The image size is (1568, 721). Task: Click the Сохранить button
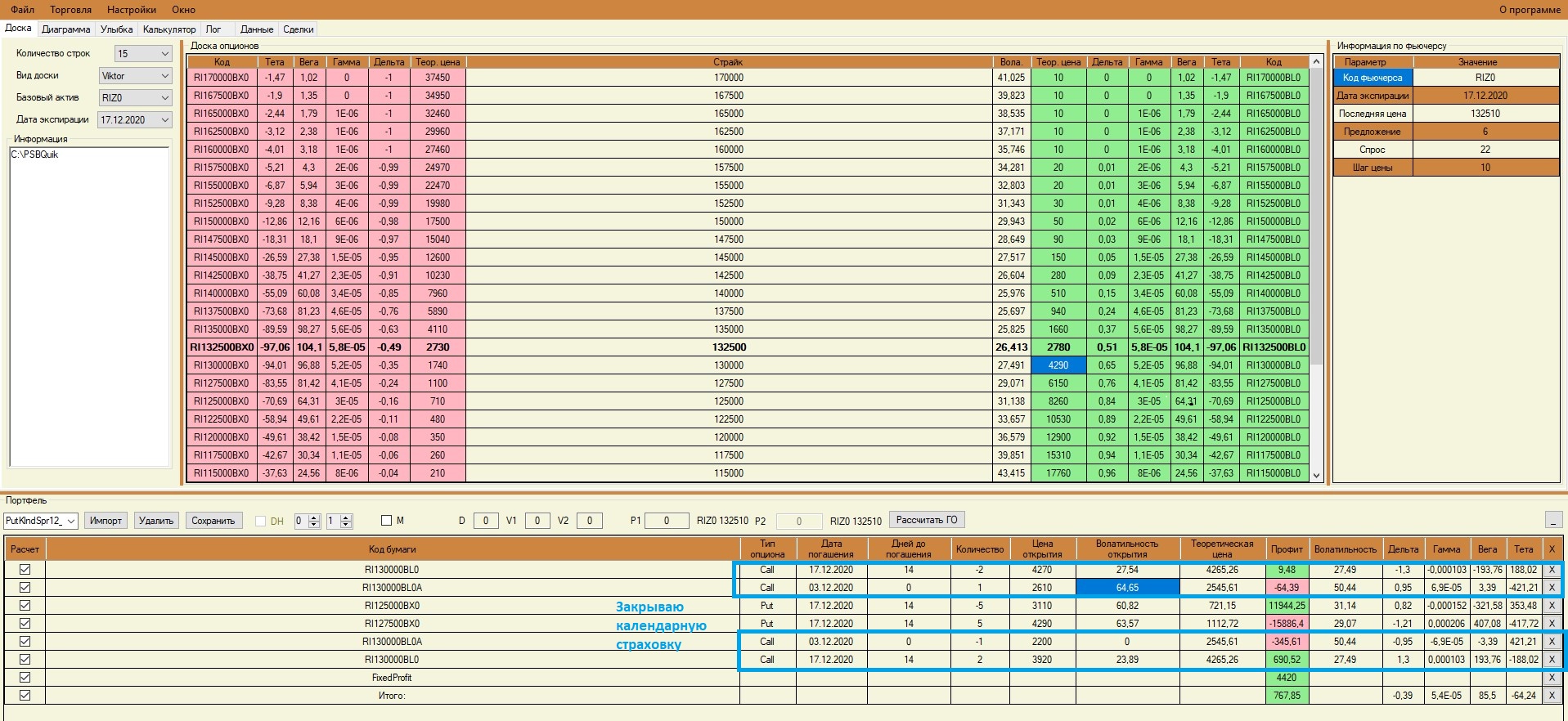(213, 521)
